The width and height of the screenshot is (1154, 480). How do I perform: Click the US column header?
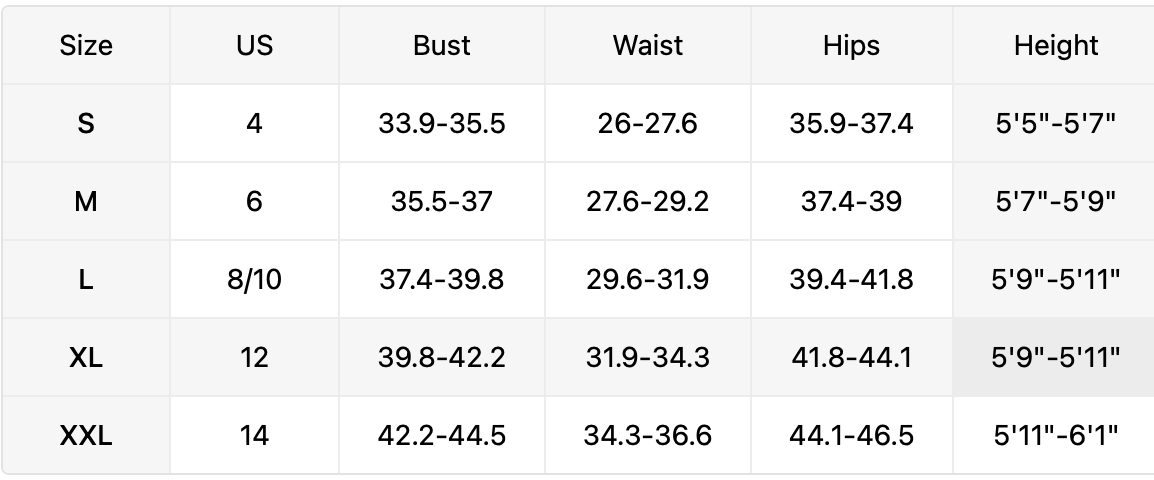pos(254,45)
